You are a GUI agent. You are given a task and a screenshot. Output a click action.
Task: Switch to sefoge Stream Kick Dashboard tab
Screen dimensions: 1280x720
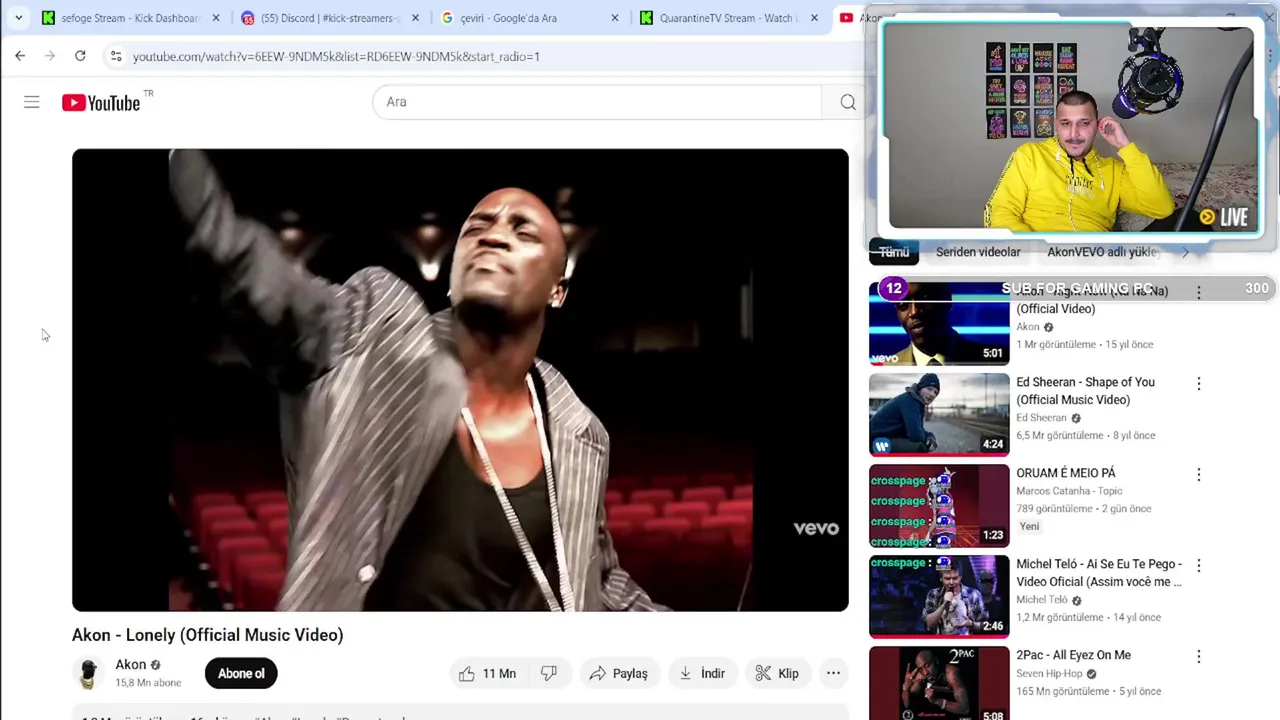pyautogui.click(x=130, y=18)
